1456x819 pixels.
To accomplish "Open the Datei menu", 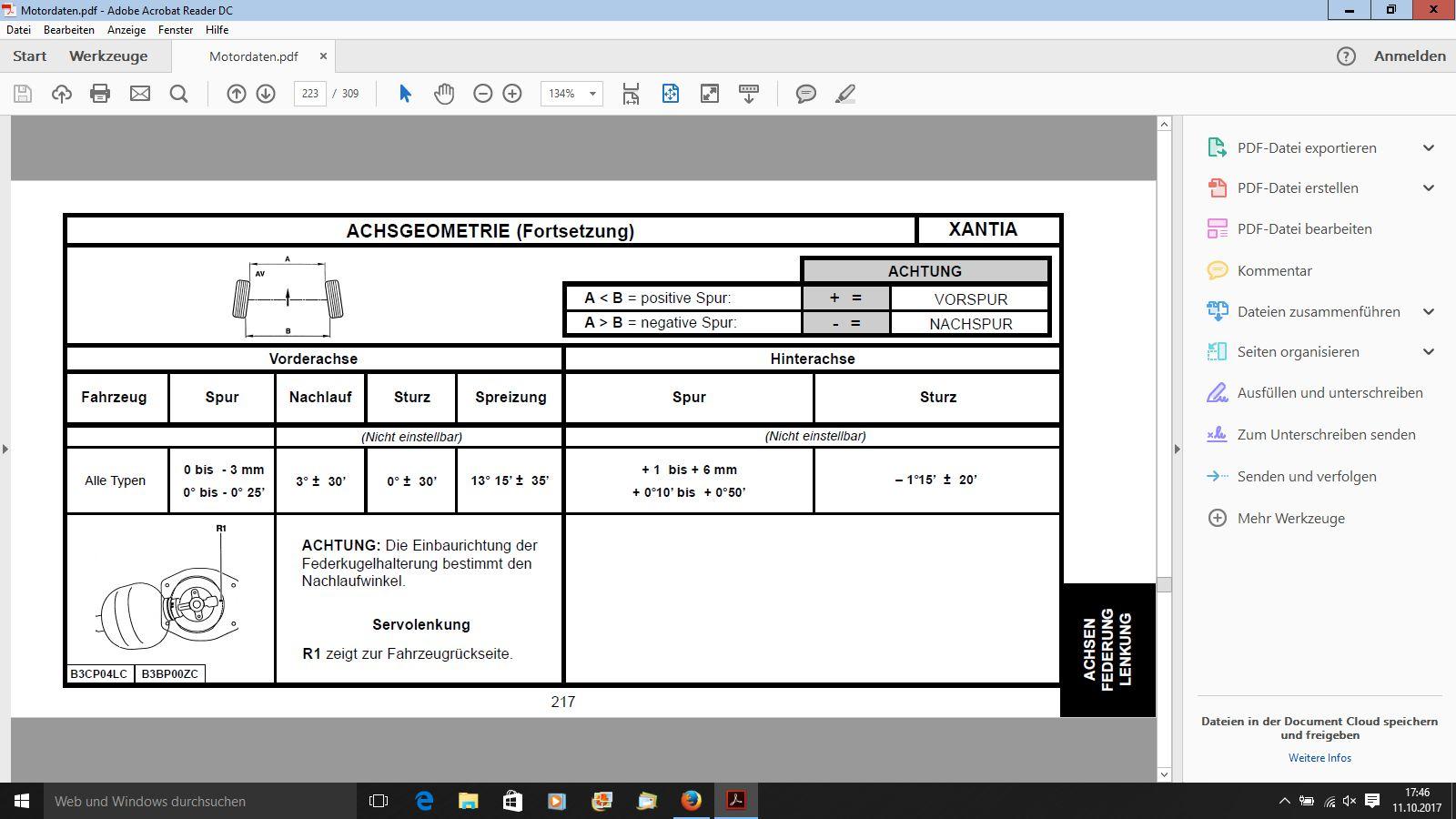I will click(18, 30).
